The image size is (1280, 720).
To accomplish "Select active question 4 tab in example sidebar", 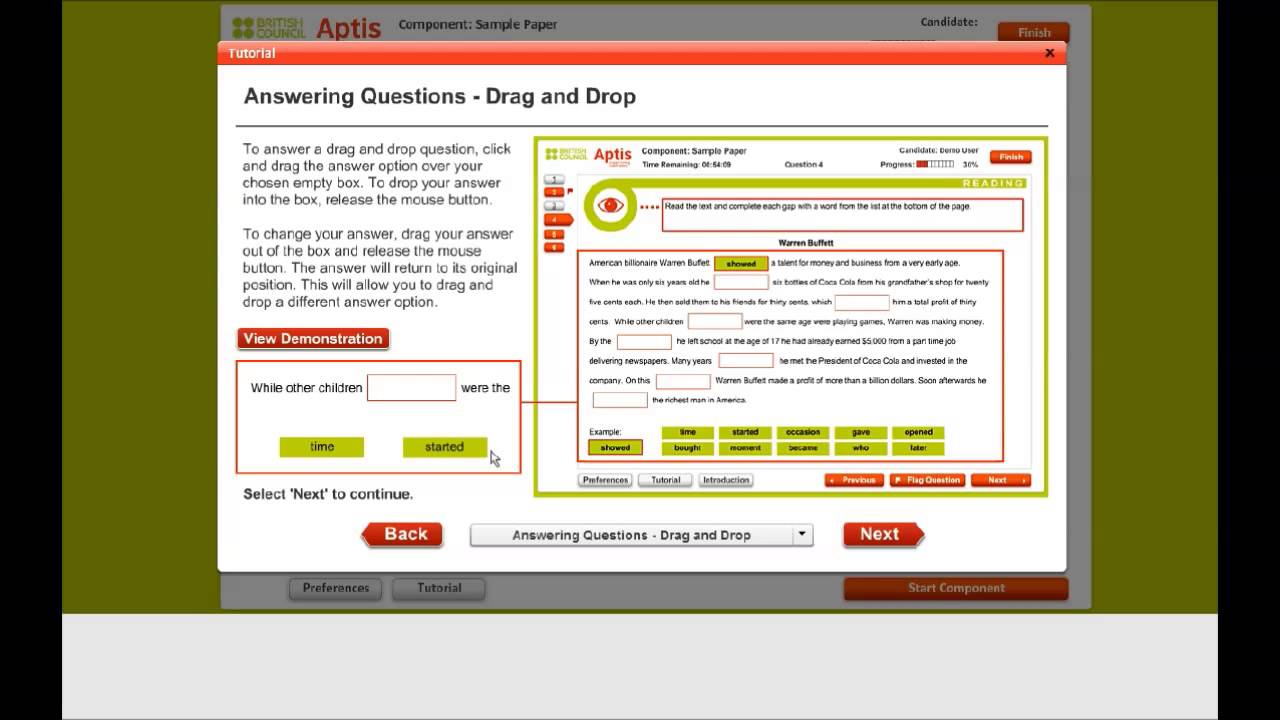I will [557, 219].
